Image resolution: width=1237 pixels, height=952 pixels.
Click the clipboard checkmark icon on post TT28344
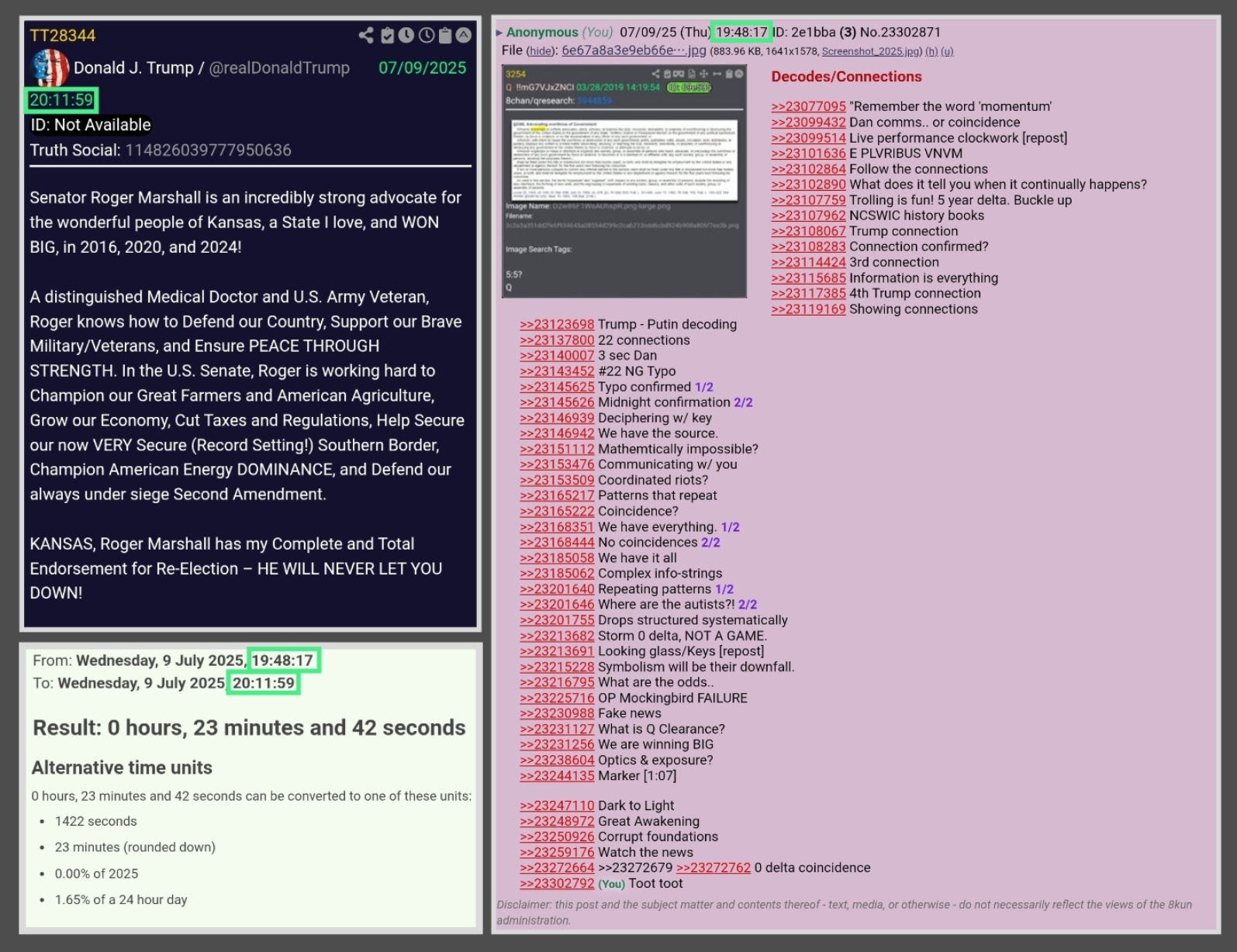[x=388, y=35]
